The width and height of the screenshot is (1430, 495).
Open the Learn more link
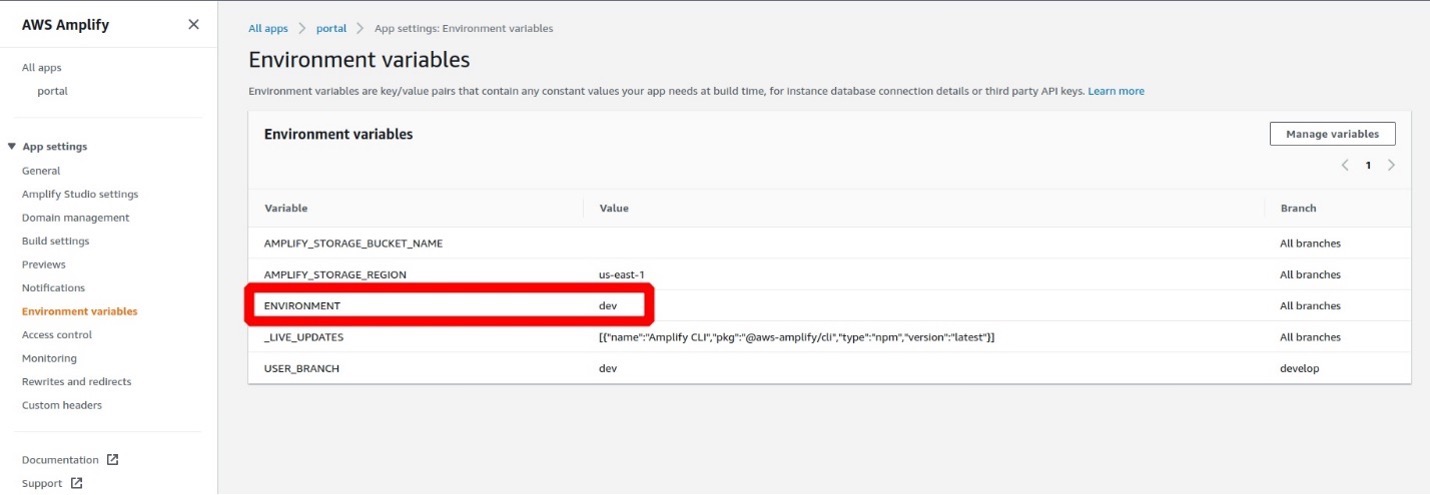click(1116, 91)
